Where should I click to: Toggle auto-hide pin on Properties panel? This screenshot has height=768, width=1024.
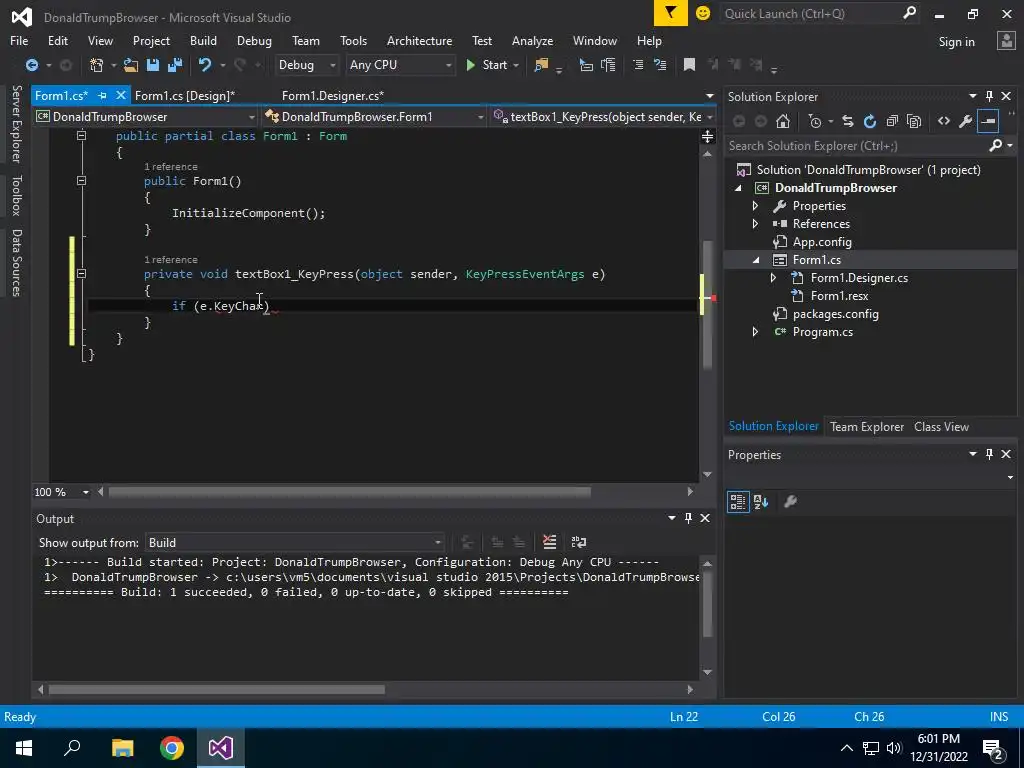point(989,454)
